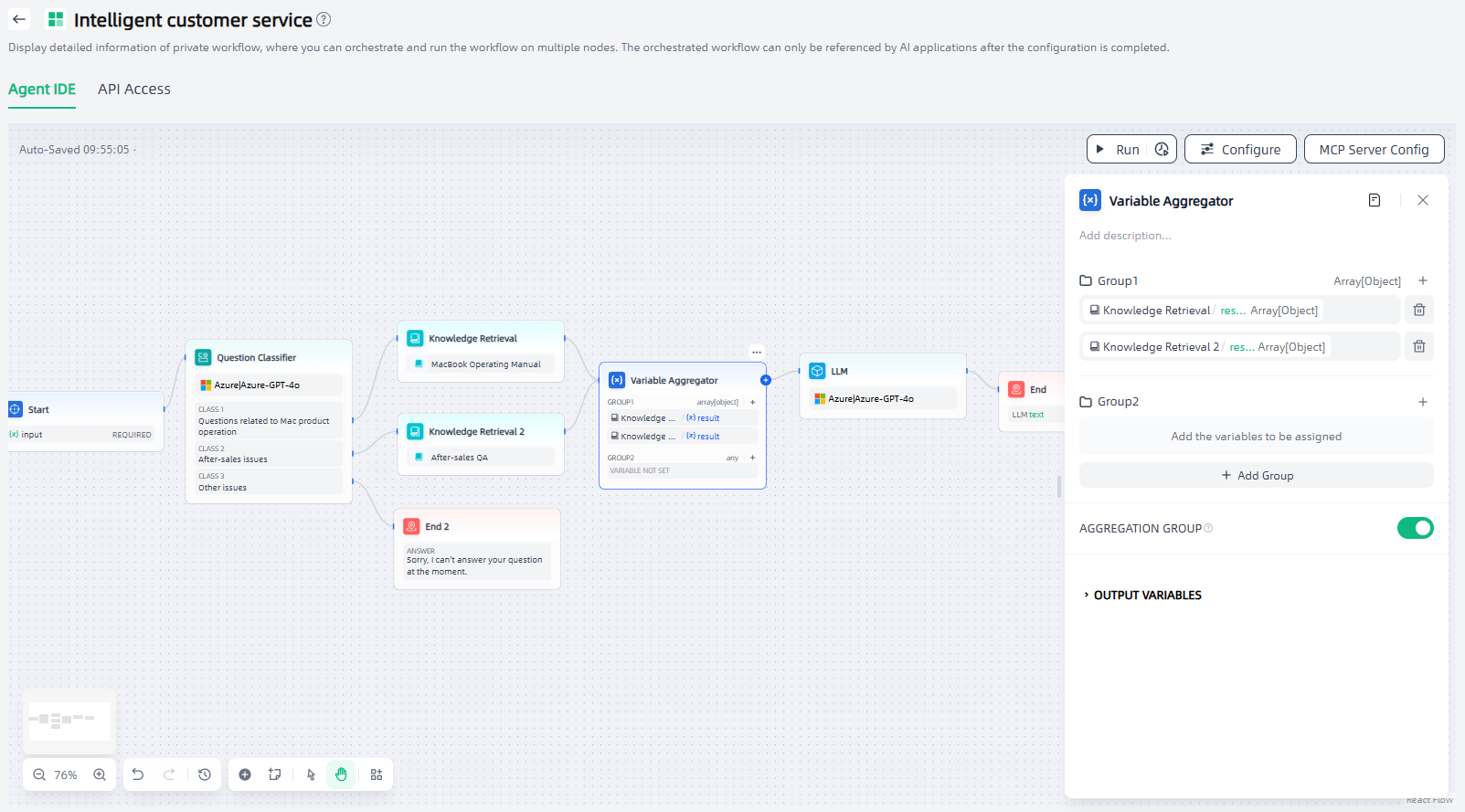Zoom out the workflow canvas
The image size is (1465, 812).
point(39,775)
